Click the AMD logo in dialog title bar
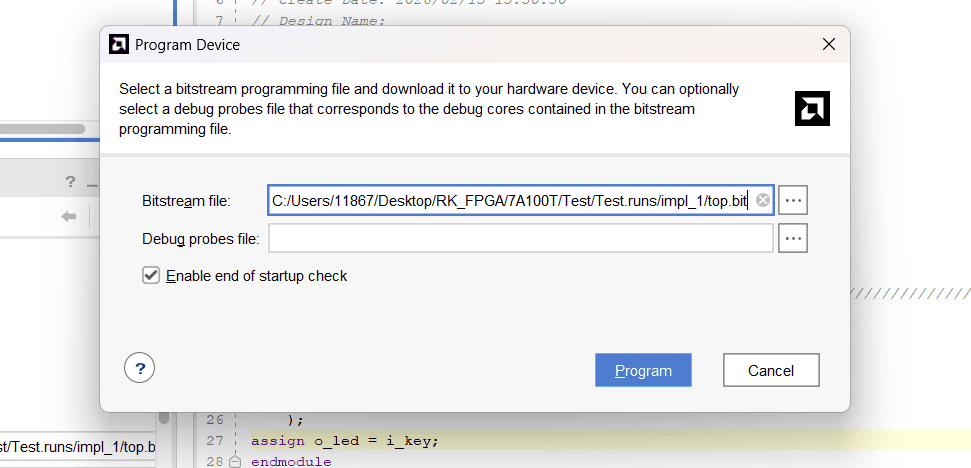Screen dimensions: 971x468 click(x=118, y=45)
